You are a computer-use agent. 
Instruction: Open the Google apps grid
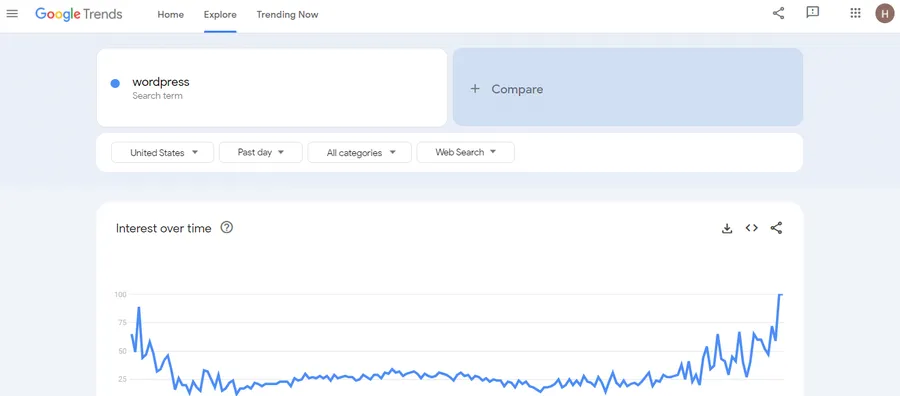click(x=855, y=13)
